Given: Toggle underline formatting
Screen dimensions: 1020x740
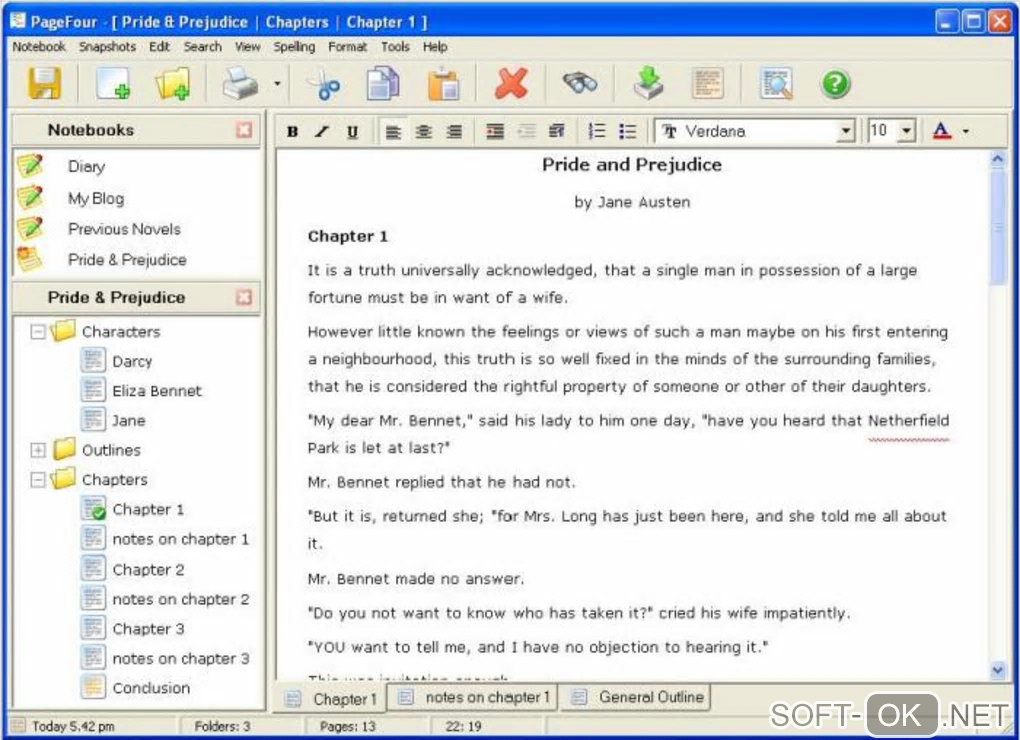Looking at the screenshot, I should point(353,132).
